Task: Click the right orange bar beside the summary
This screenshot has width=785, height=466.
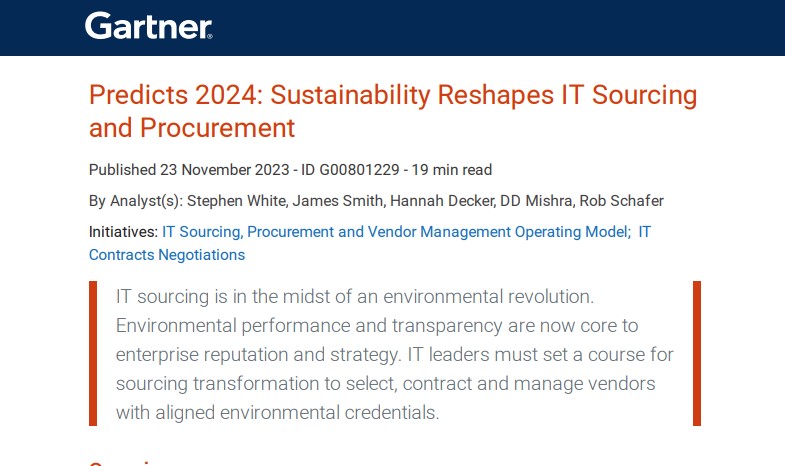Action: pyautogui.click(x=697, y=354)
